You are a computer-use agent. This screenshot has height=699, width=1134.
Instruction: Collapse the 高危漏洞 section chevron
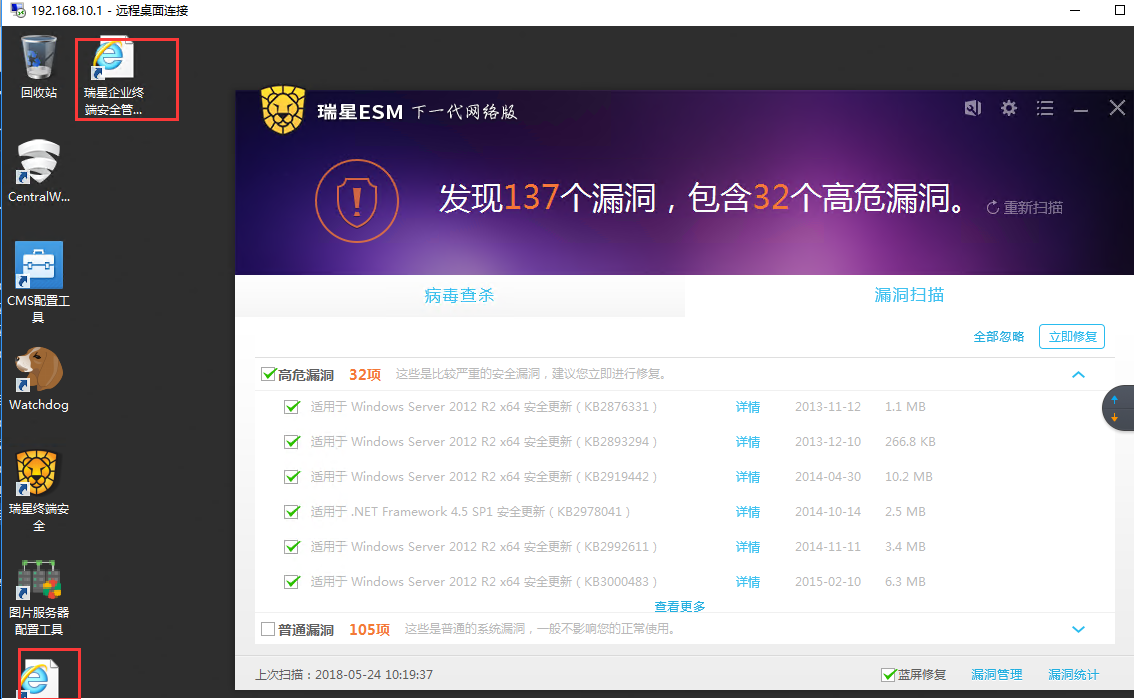1078,374
